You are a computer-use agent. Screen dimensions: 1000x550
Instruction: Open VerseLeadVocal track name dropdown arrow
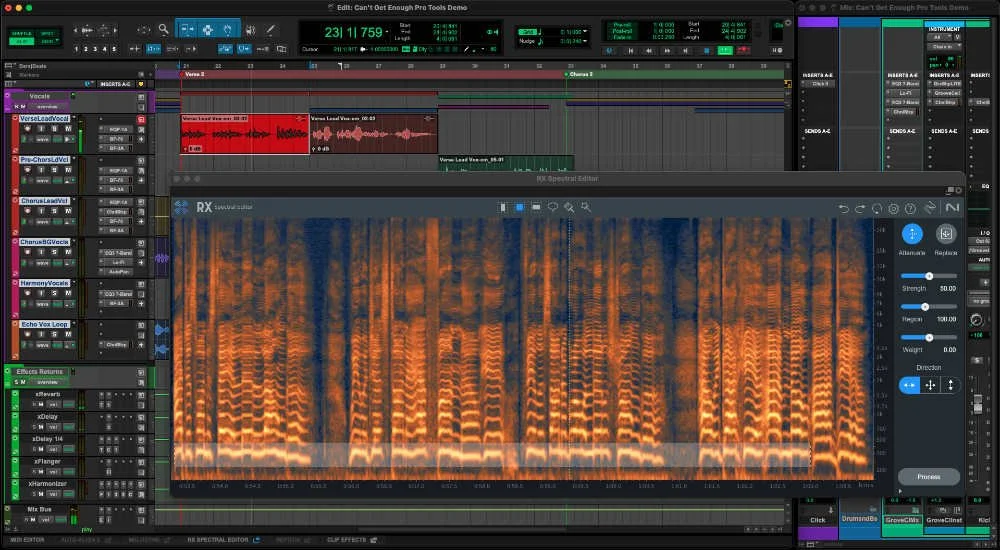(74, 118)
